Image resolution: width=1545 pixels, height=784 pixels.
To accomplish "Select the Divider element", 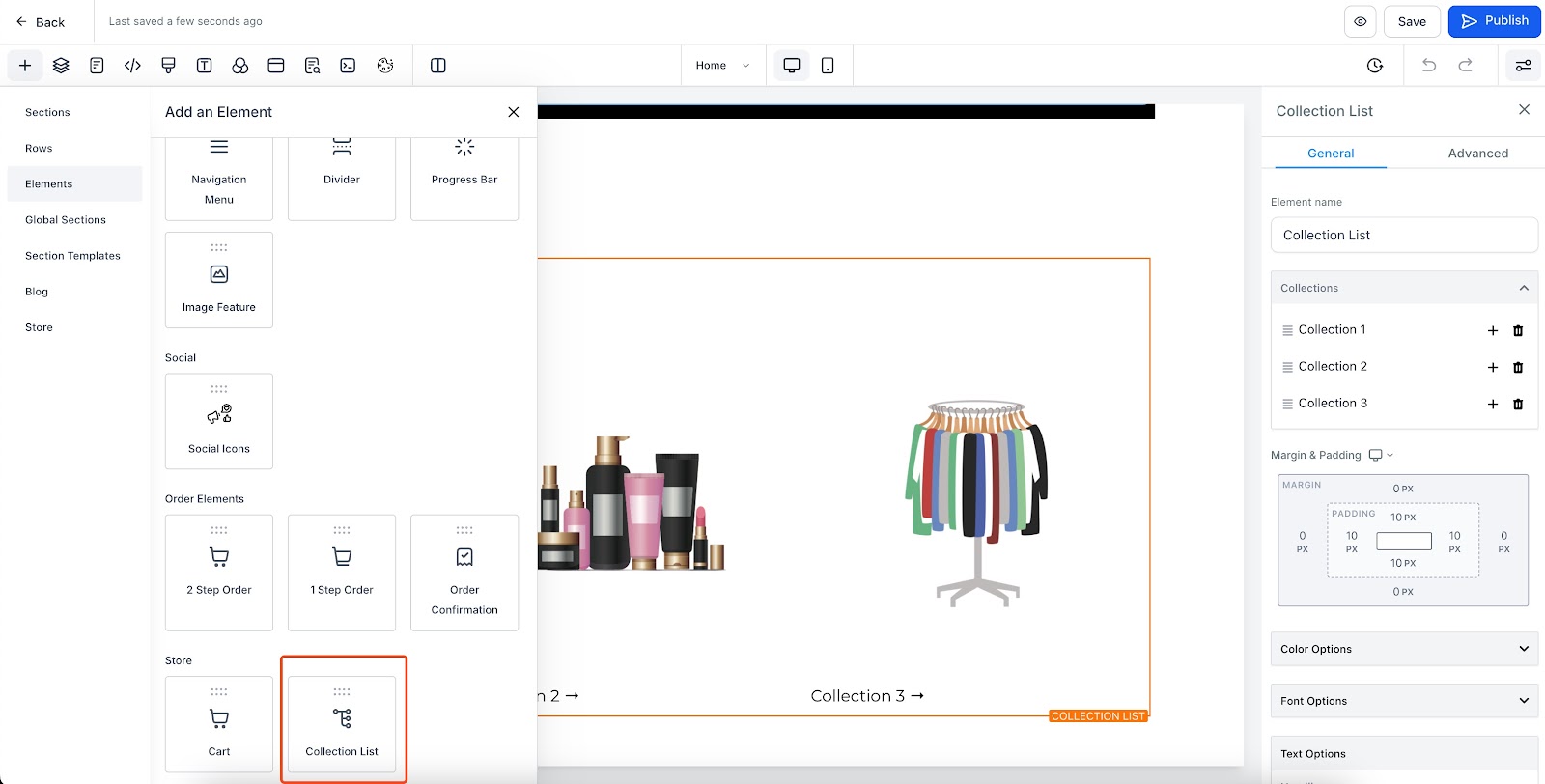I will (x=342, y=179).
